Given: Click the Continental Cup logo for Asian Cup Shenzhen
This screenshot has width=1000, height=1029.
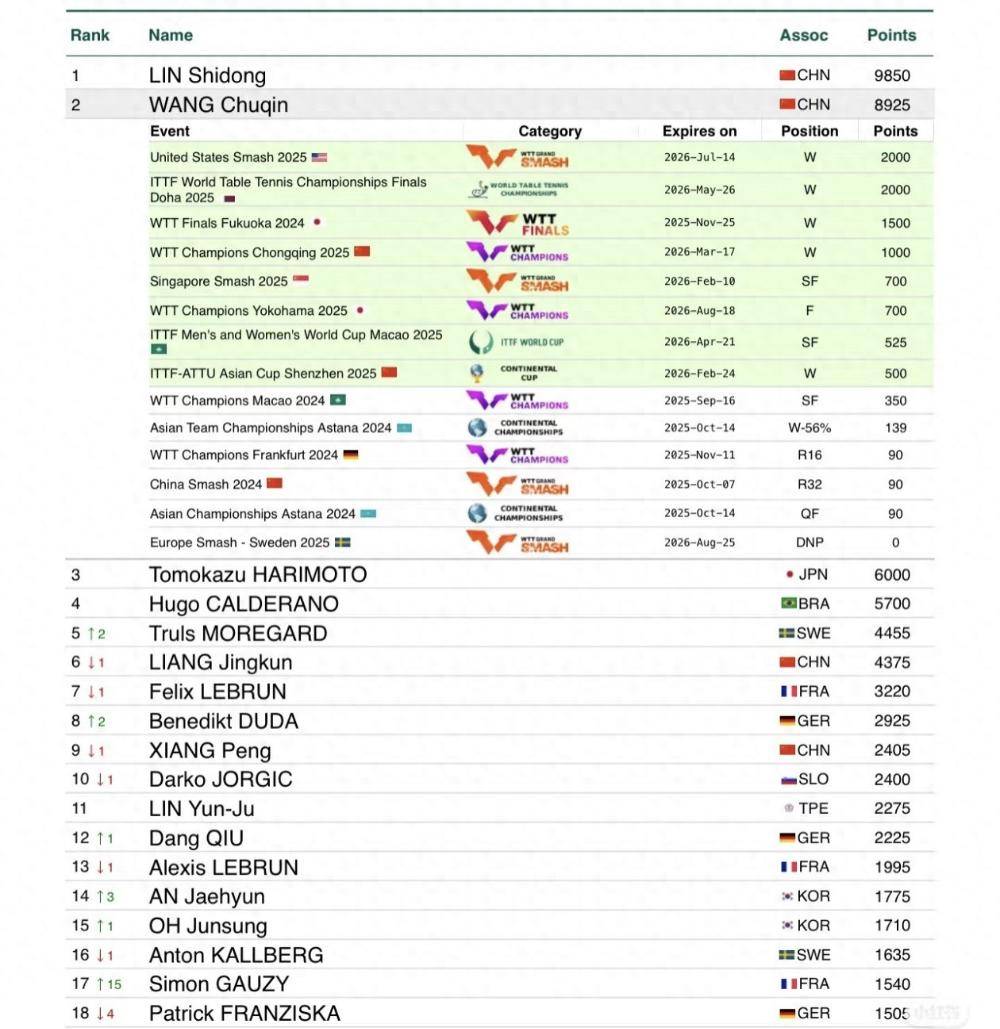Looking at the screenshot, I should 514,373.
